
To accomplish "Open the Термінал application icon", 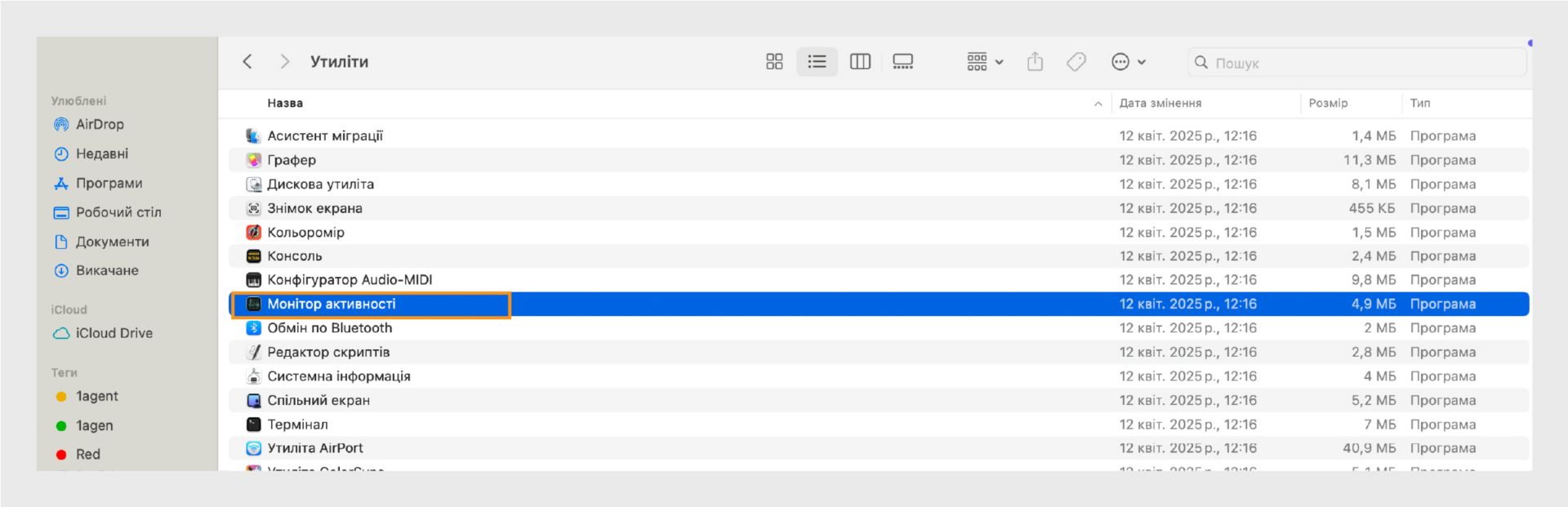I will point(254,425).
